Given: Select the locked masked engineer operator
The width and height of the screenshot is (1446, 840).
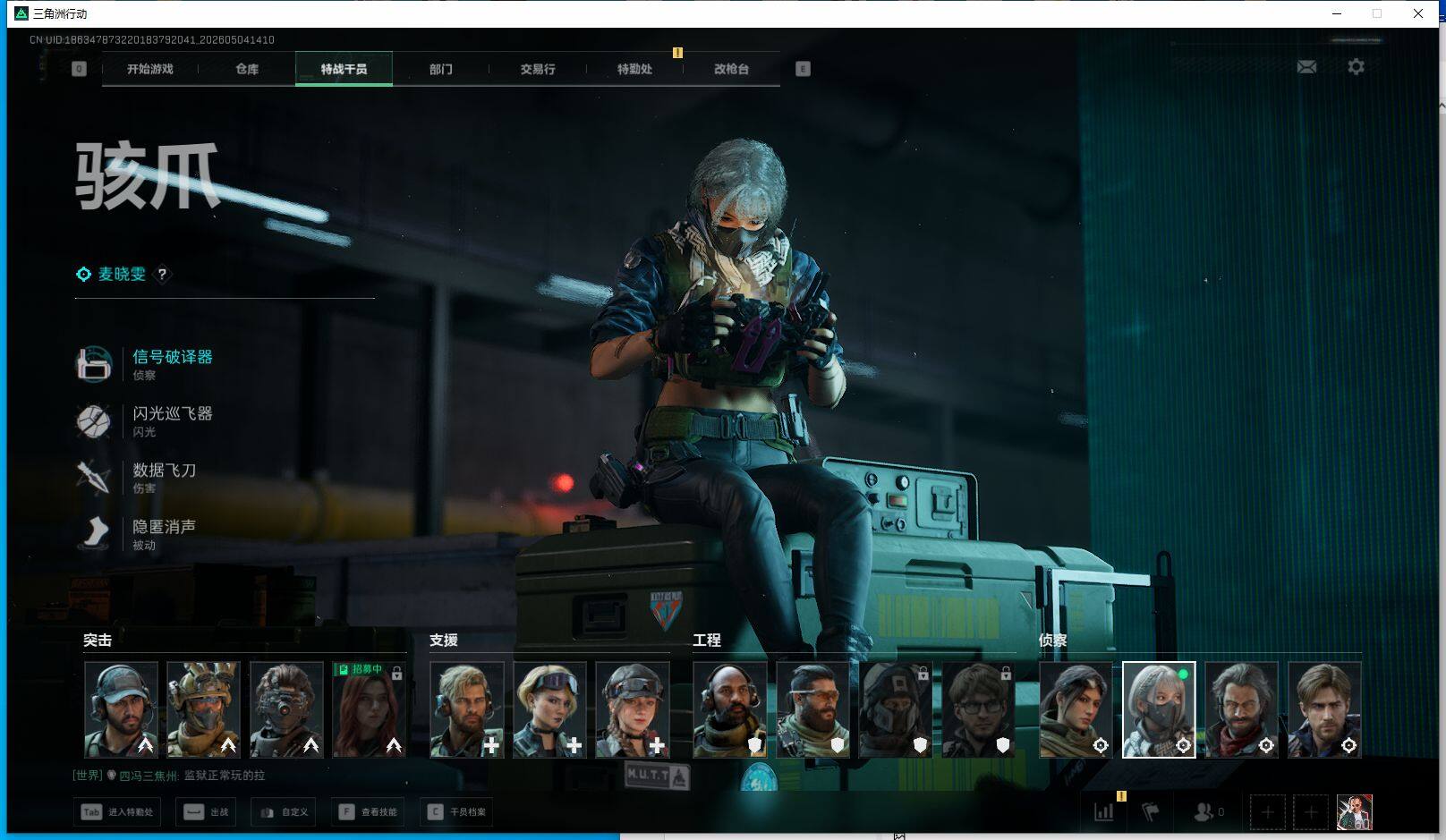Looking at the screenshot, I should [895, 709].
